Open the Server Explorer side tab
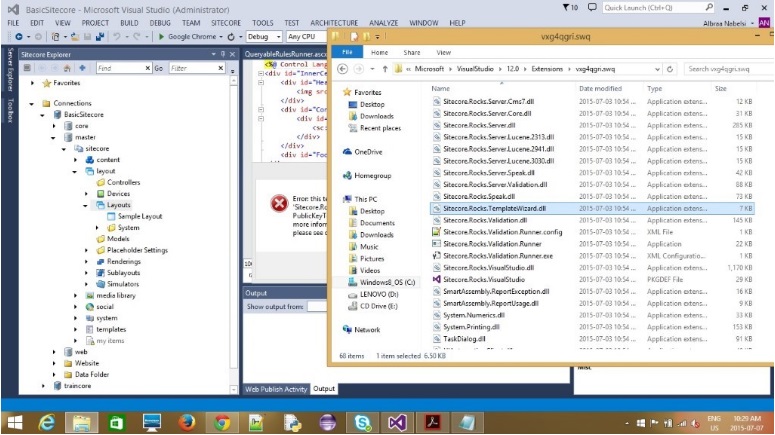775x435 pixels. point(9,70)
